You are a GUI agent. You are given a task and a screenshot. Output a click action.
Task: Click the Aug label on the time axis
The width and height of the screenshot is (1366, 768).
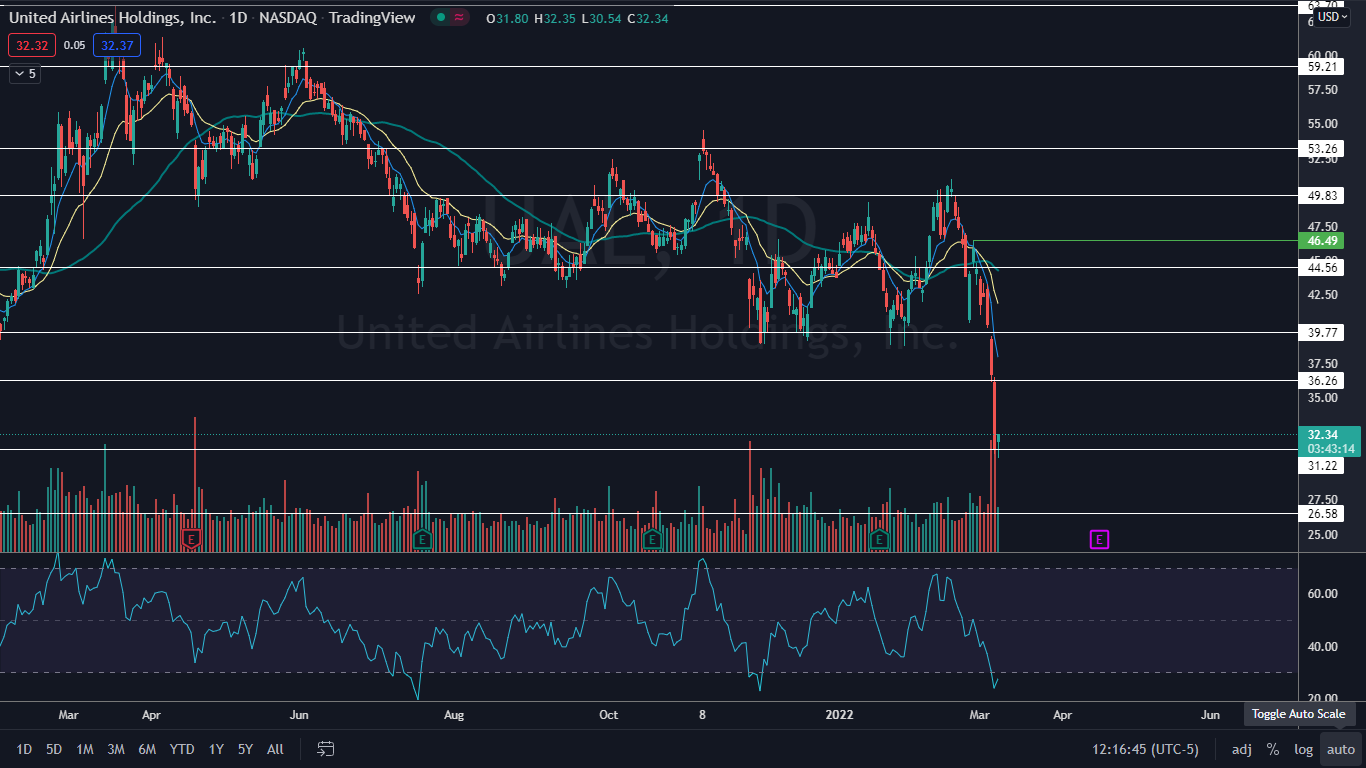(454, 715)
